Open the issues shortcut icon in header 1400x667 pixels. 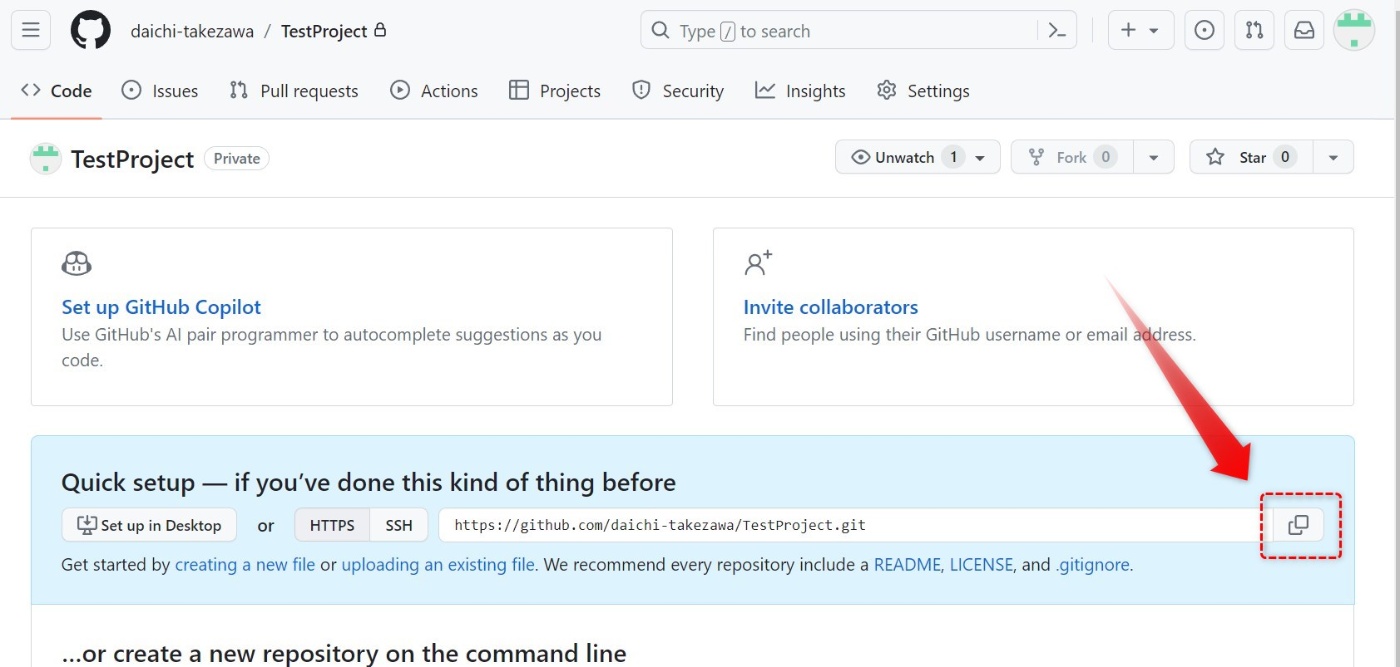coord(1204,30)
